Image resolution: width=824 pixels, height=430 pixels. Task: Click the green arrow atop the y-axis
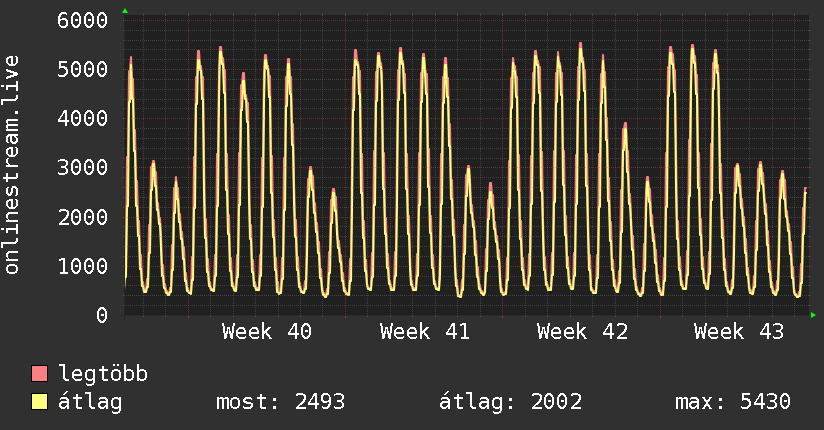tap(124, 10)
